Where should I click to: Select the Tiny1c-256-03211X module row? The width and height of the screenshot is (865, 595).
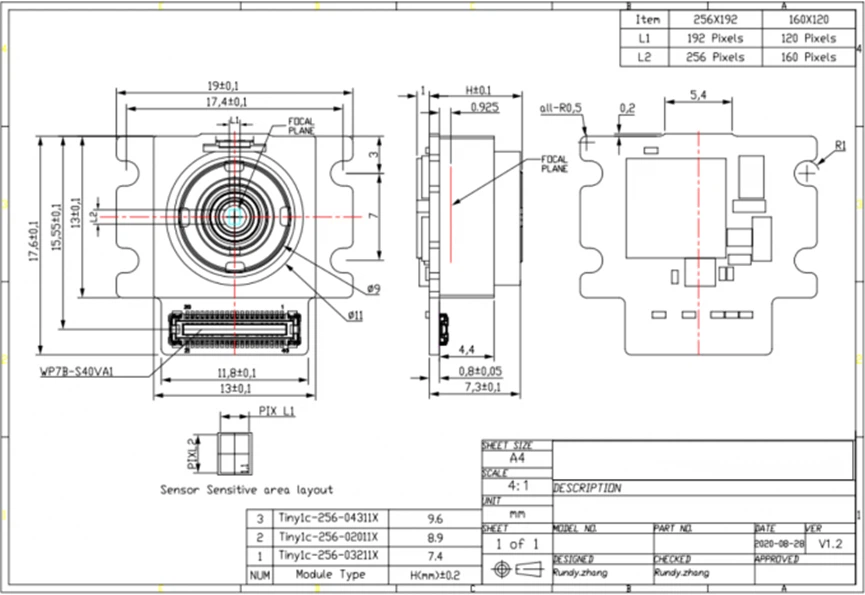pos(364,555)
